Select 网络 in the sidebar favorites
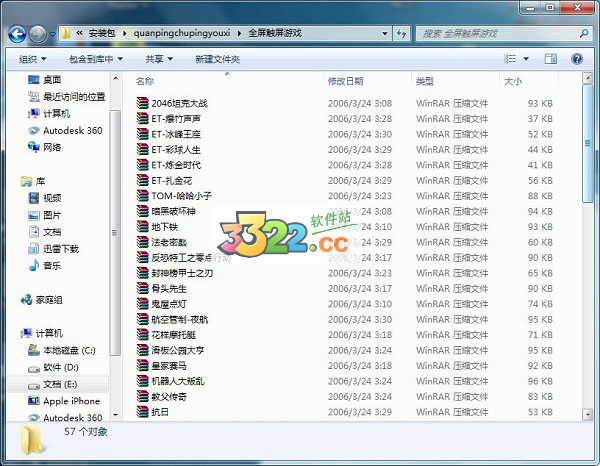The image size is (600, 466). [44, 147]
